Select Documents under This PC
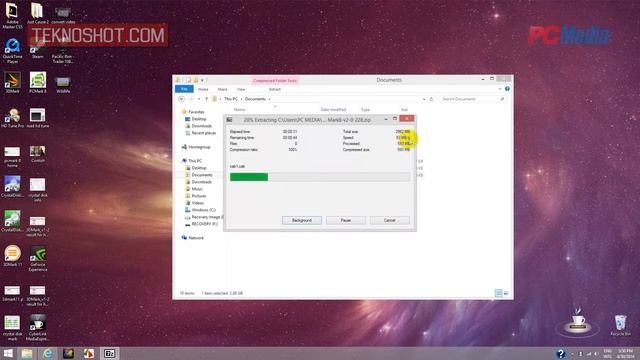Screen dimensions: 640x360 (202, 175)
